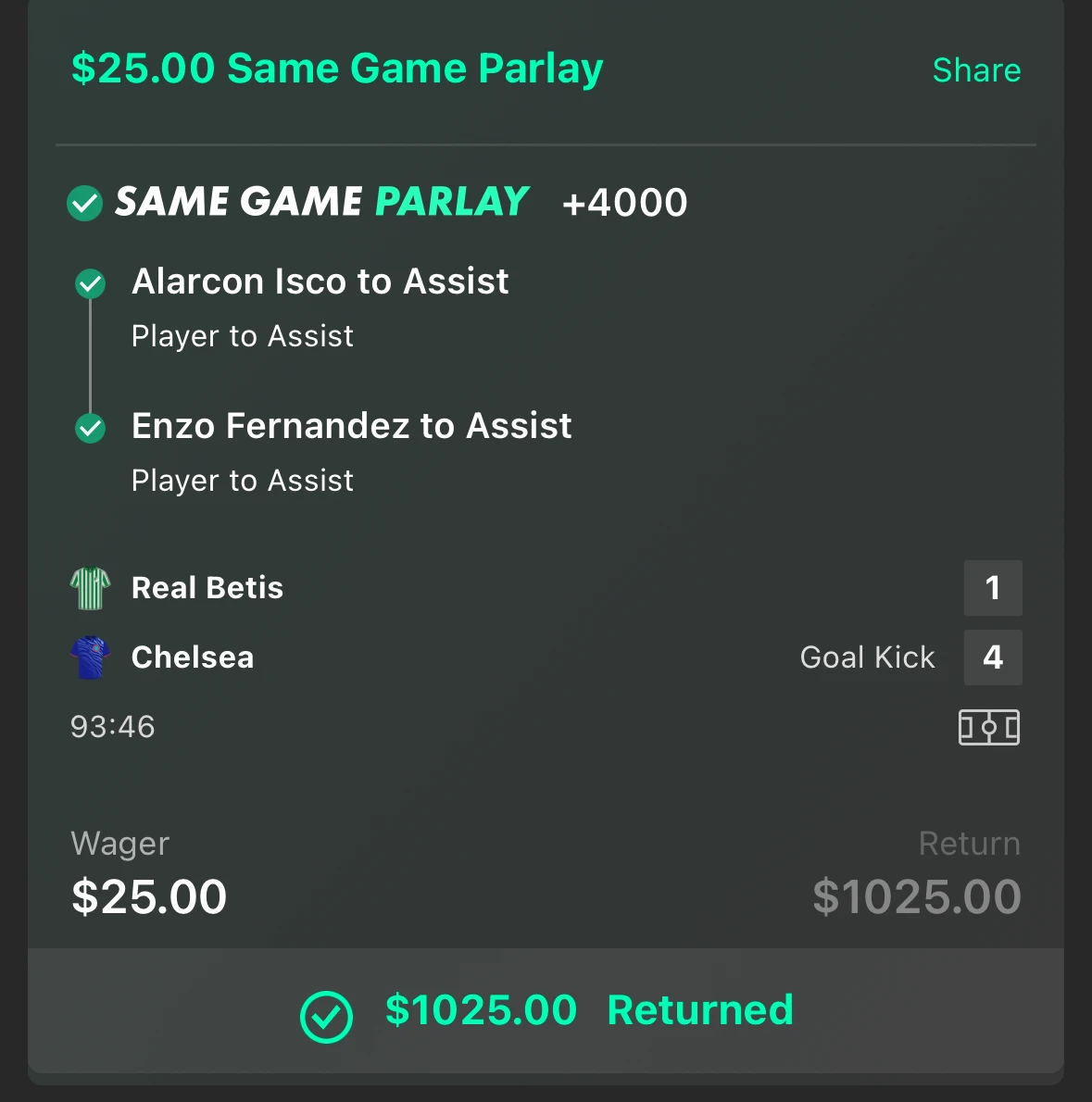Screen dimensions: 1092x1102
Task: Tap the Goal Kick match status label
Action: pyautogui.click(x=867, y=657)
